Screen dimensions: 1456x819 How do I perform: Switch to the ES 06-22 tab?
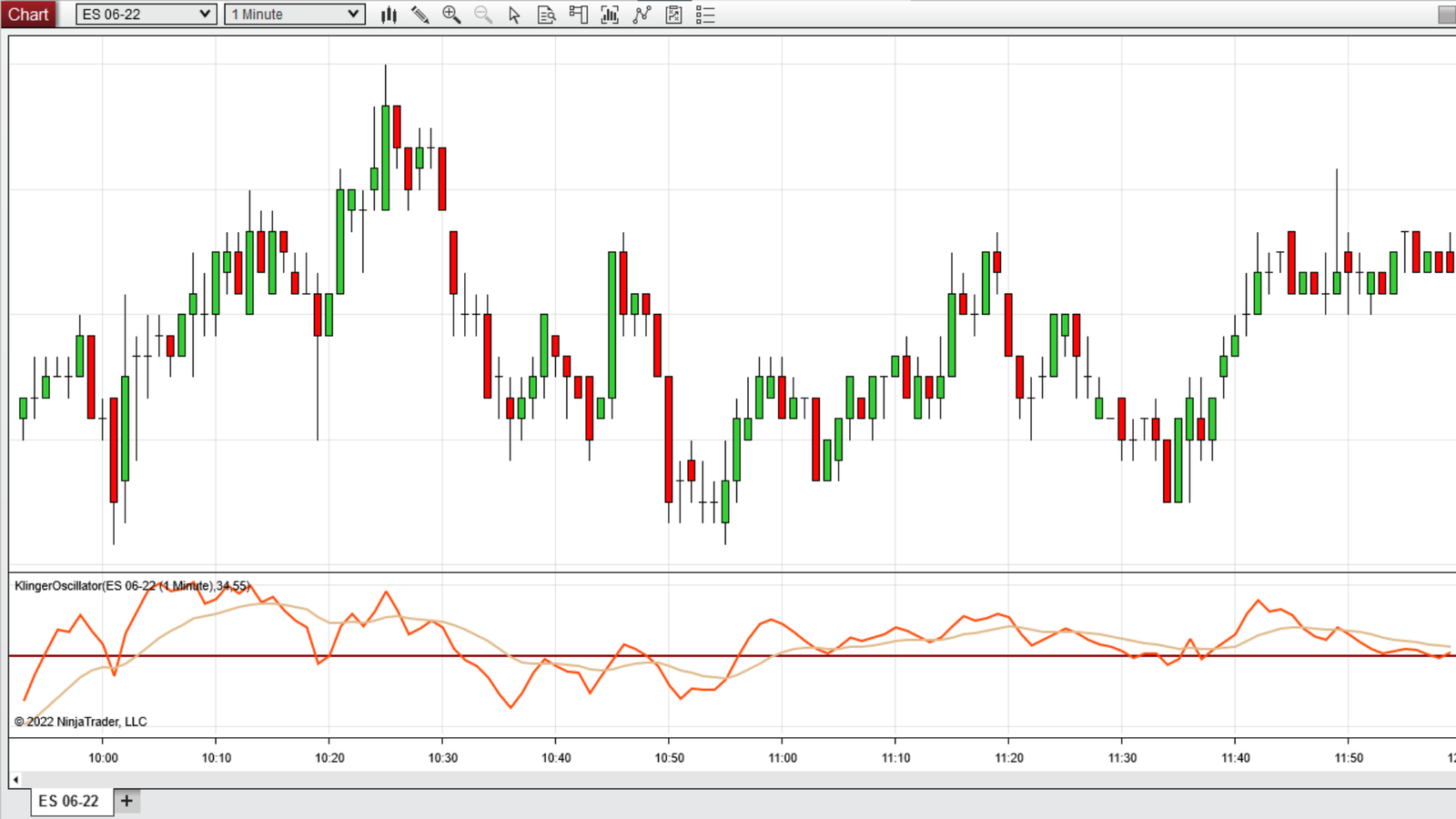(69, 801)
